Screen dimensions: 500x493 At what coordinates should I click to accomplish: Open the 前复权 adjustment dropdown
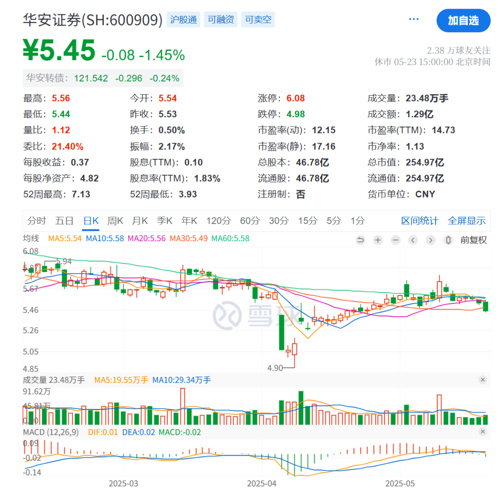474,240
